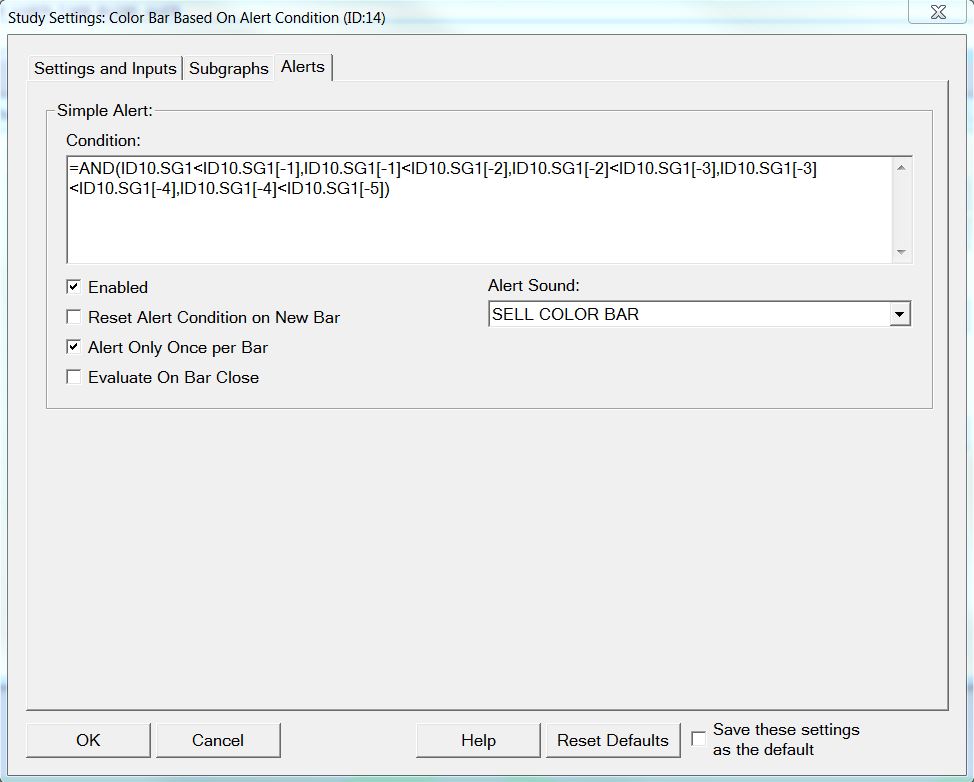This screenshot has width=974, height=782.
Task: Switch to Settings and Inputs tab
Action: click(105, 68)
